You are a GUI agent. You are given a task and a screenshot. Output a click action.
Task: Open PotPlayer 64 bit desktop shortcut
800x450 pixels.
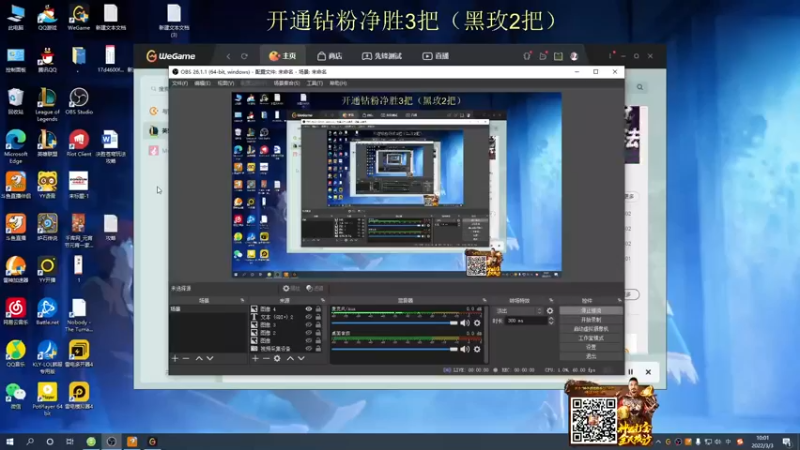point(47,399)
